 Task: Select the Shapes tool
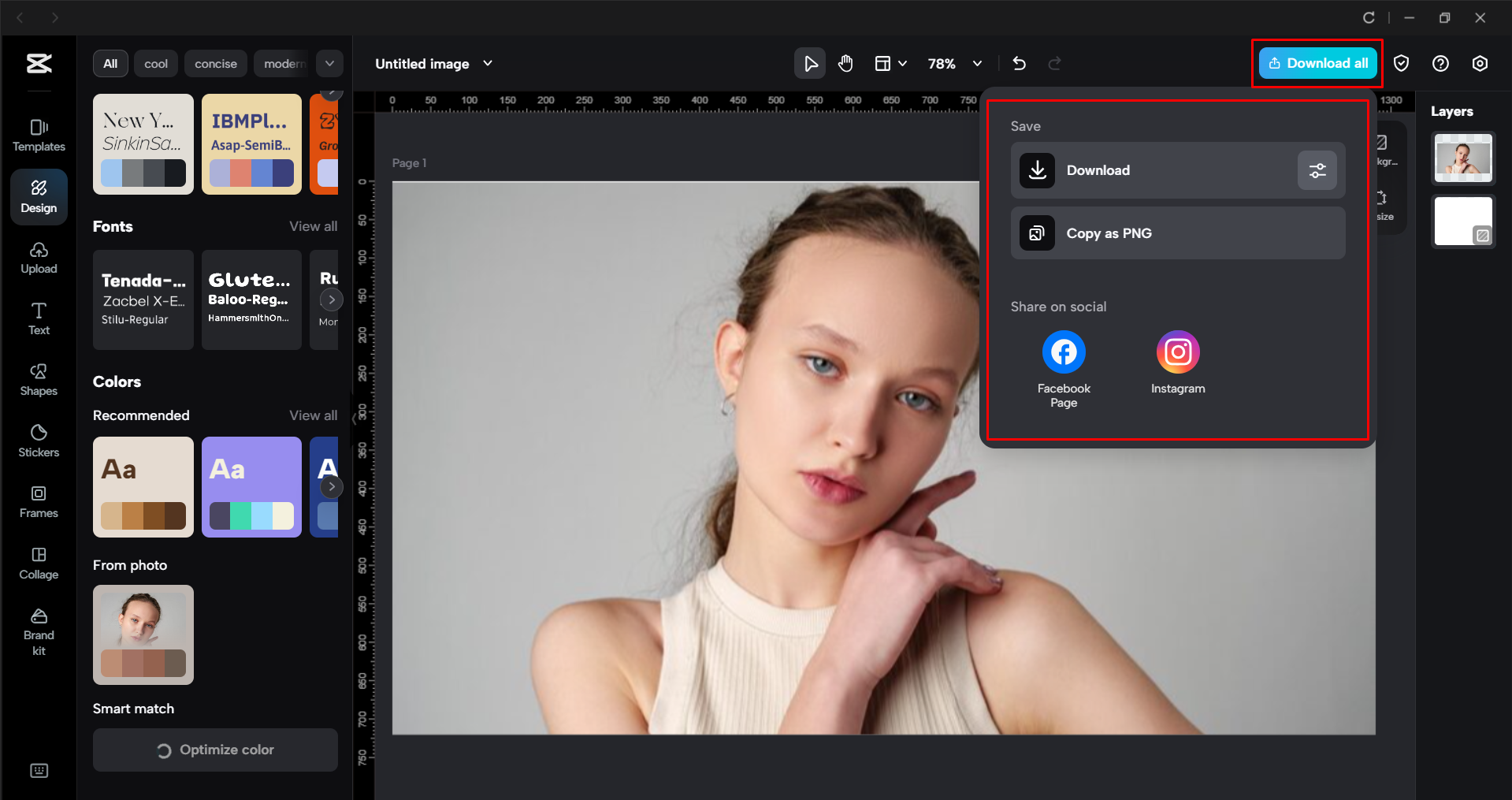click(39, 379)
